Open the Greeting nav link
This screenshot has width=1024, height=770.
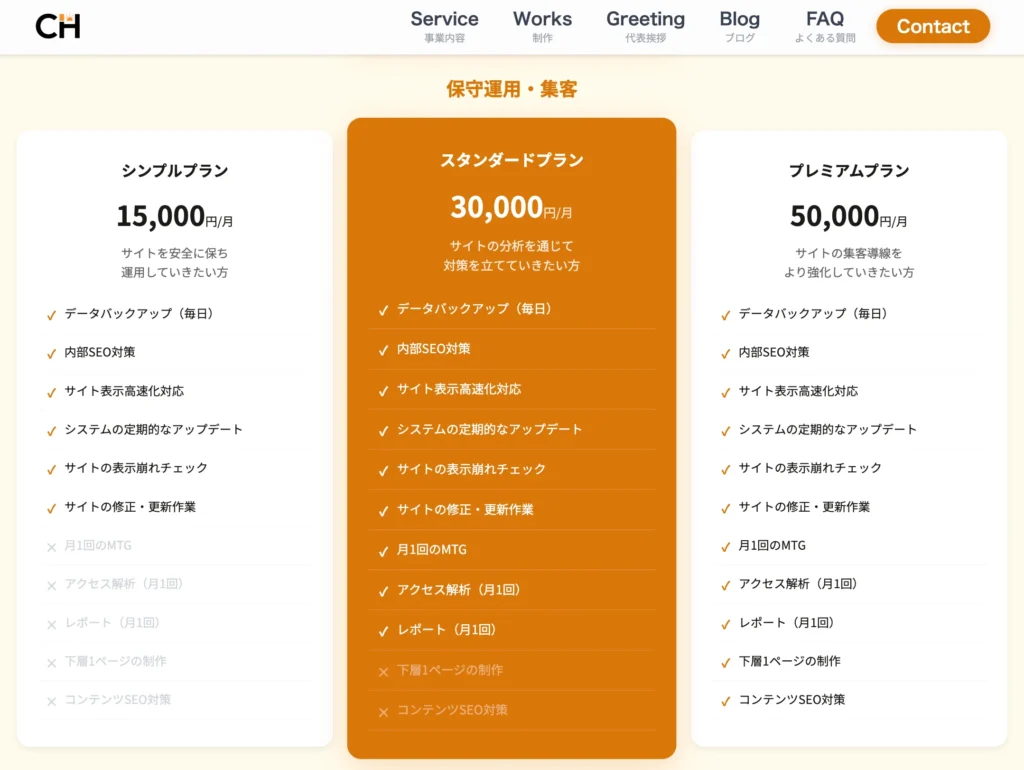645,26
